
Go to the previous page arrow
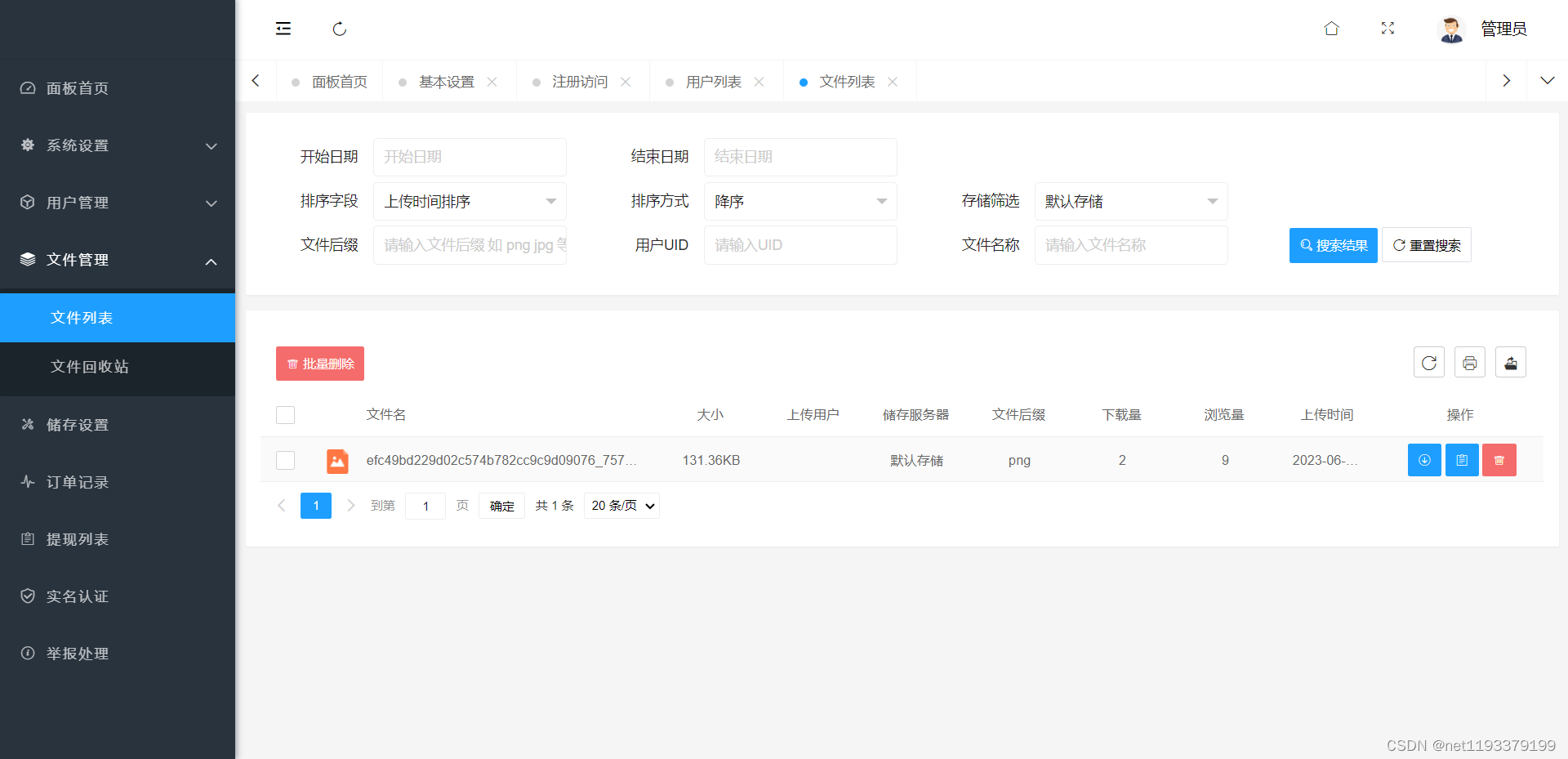pos(282,506)
